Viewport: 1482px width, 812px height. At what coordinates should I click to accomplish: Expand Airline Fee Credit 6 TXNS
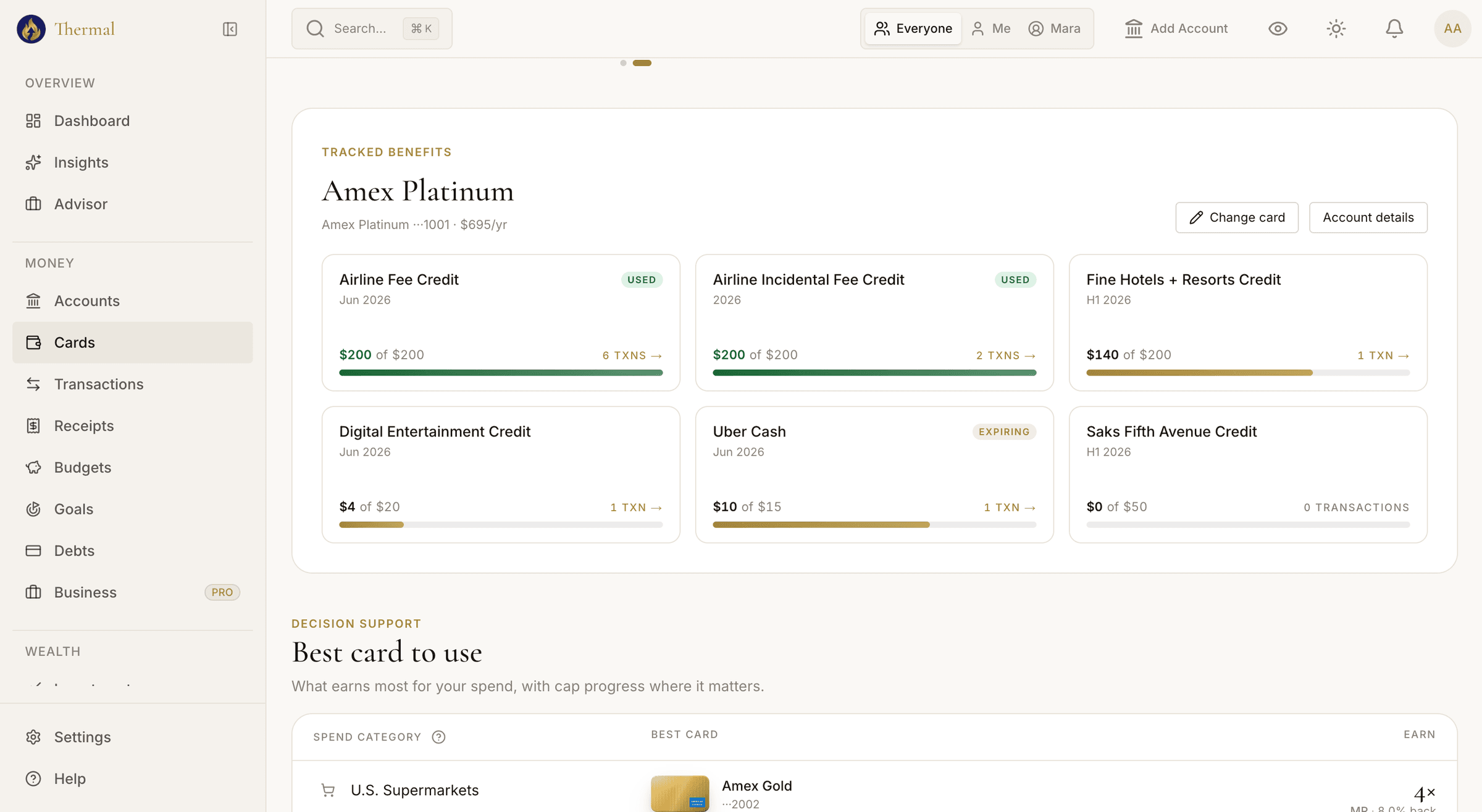pyautogui.click(x=632, y=355)
